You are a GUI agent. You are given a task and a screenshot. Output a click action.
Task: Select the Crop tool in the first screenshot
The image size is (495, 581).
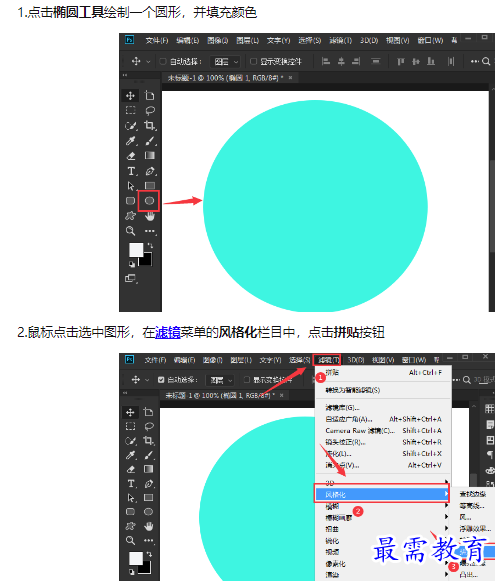click(150, 126)
